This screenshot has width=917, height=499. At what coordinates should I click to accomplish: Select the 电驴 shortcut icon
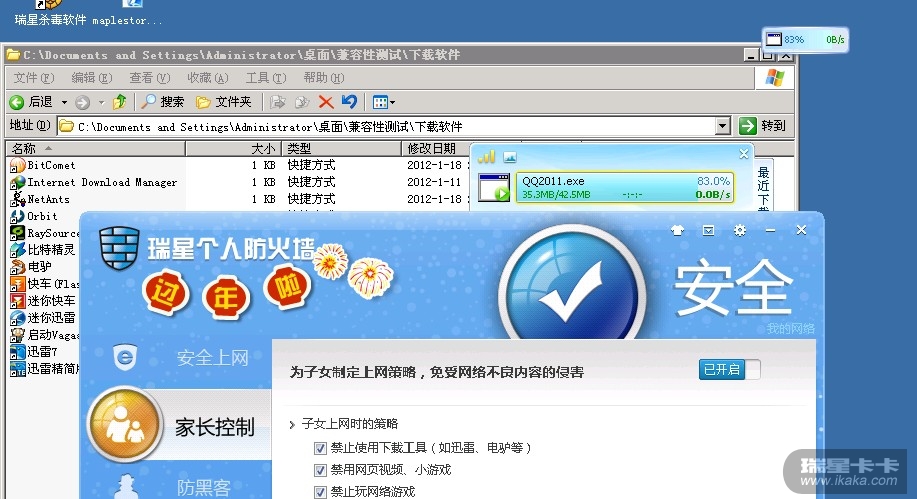click(x=18, y=267)
